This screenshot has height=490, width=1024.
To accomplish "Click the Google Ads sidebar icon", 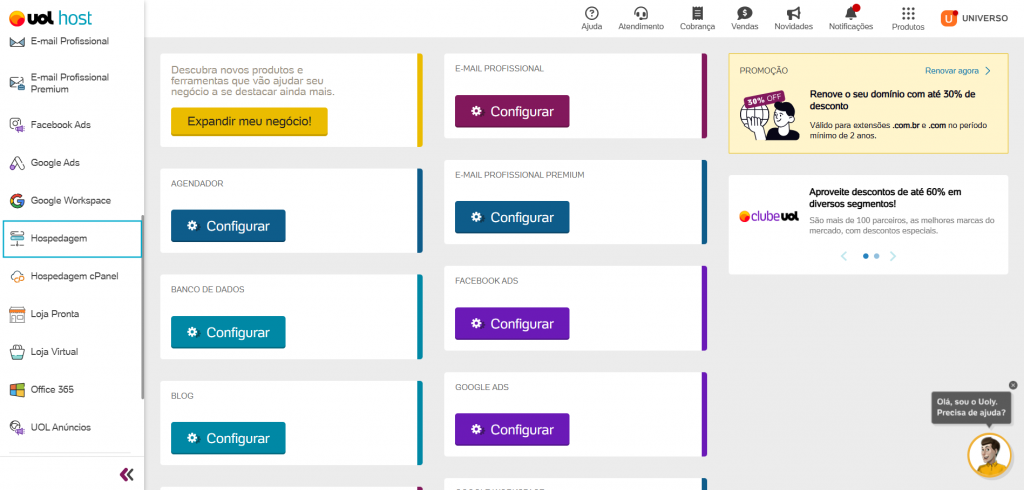I will (x=17, y=163).
